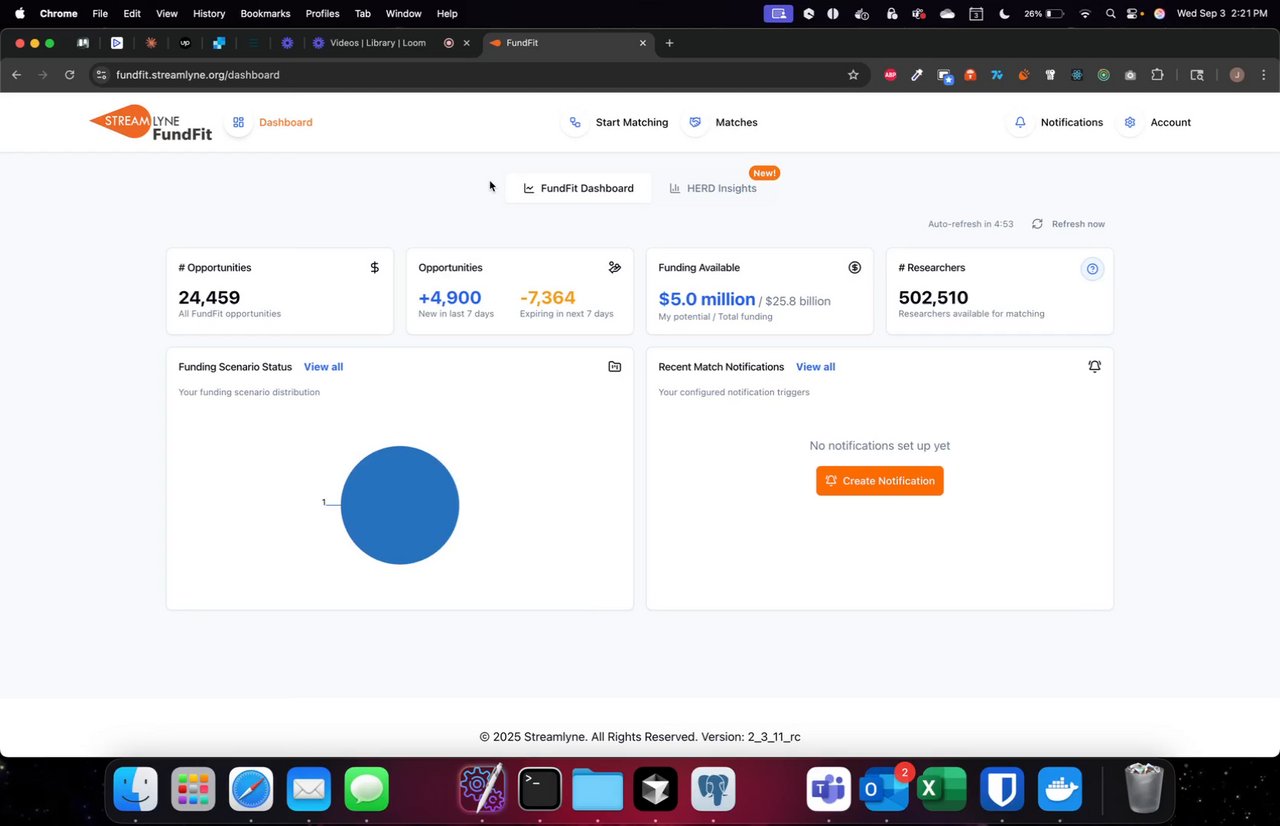Image resolution: width=1280 pixels, height=826 pixels.
Task: Open a new Chrome tab
Action: [x=669, y=43]
